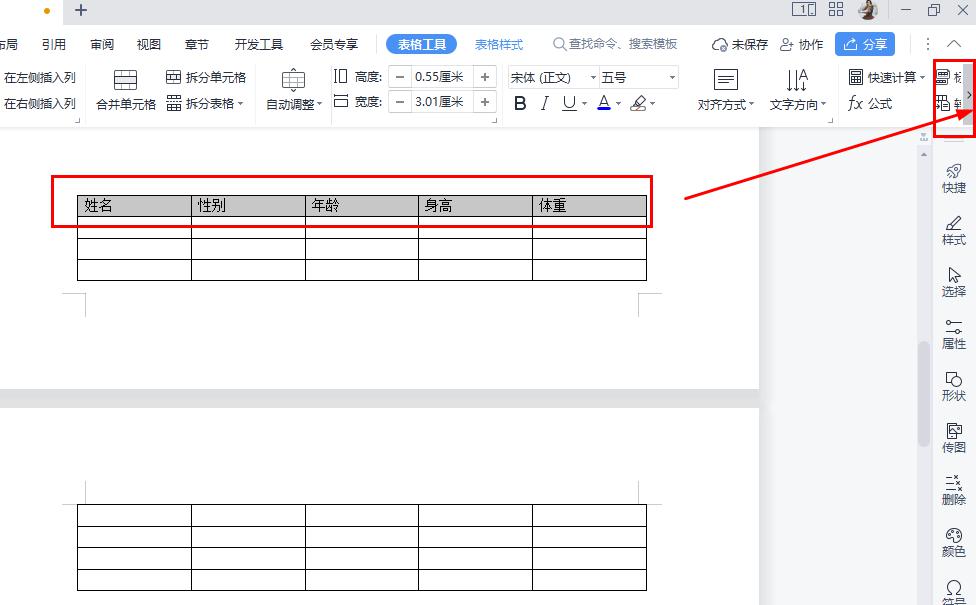This screenshot has width=976, height=605.
Task: Open the Symbol (Ω) sidebar tool
Action: click(954, 591)
